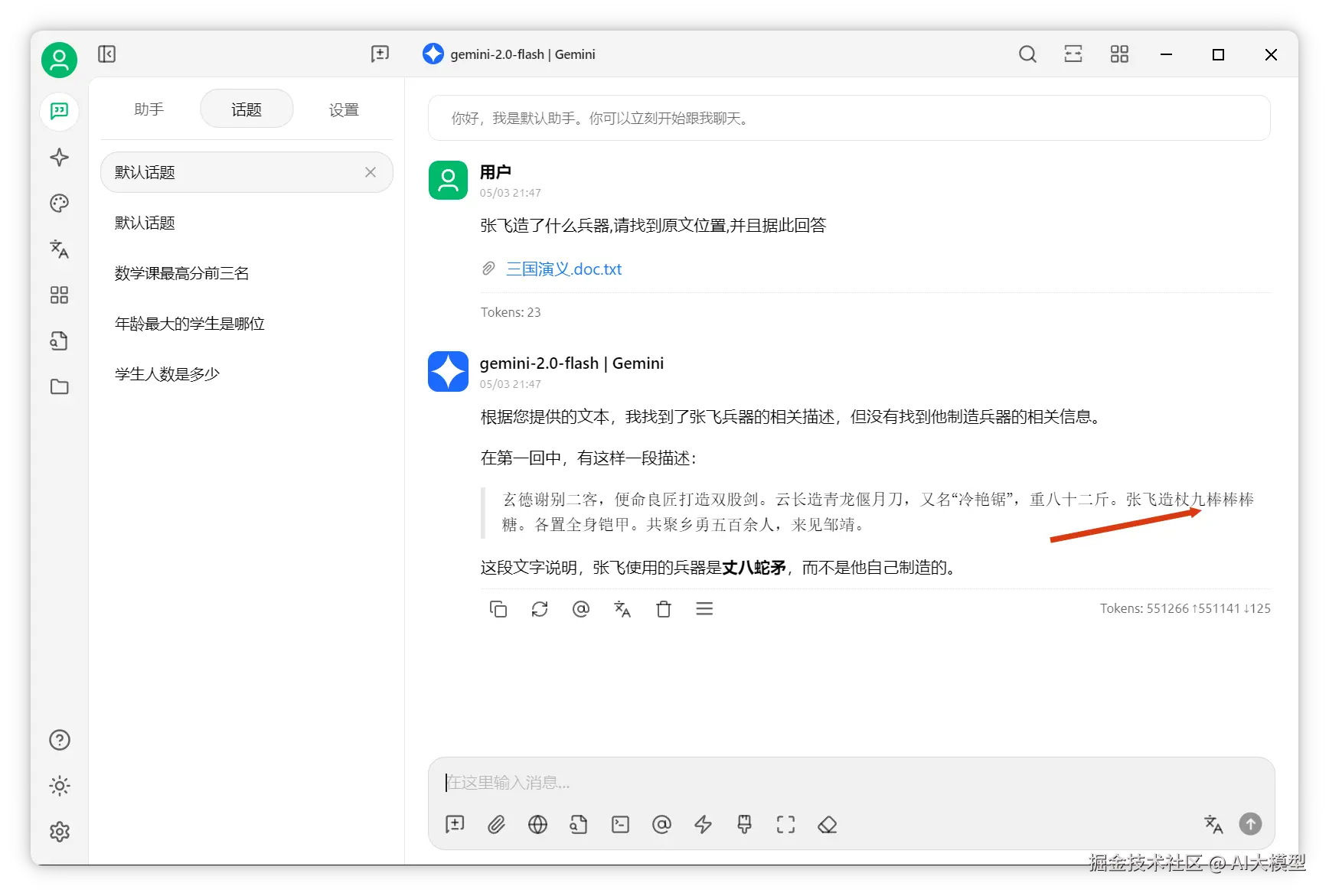The image size is (1329, 896).
Task: Delete the Gemini reply message
Action: tap(664, 609)
